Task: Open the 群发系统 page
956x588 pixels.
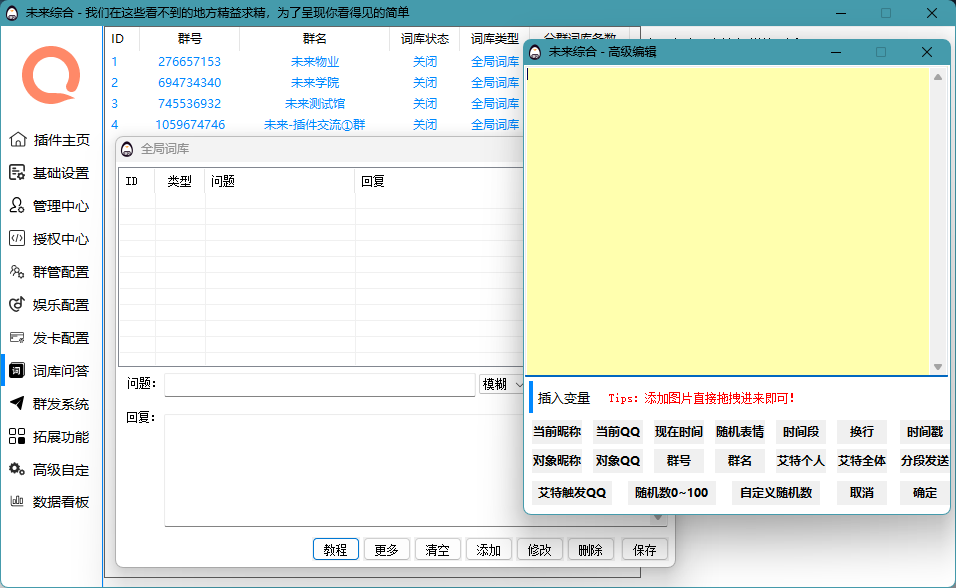Action: coord(51,403)
